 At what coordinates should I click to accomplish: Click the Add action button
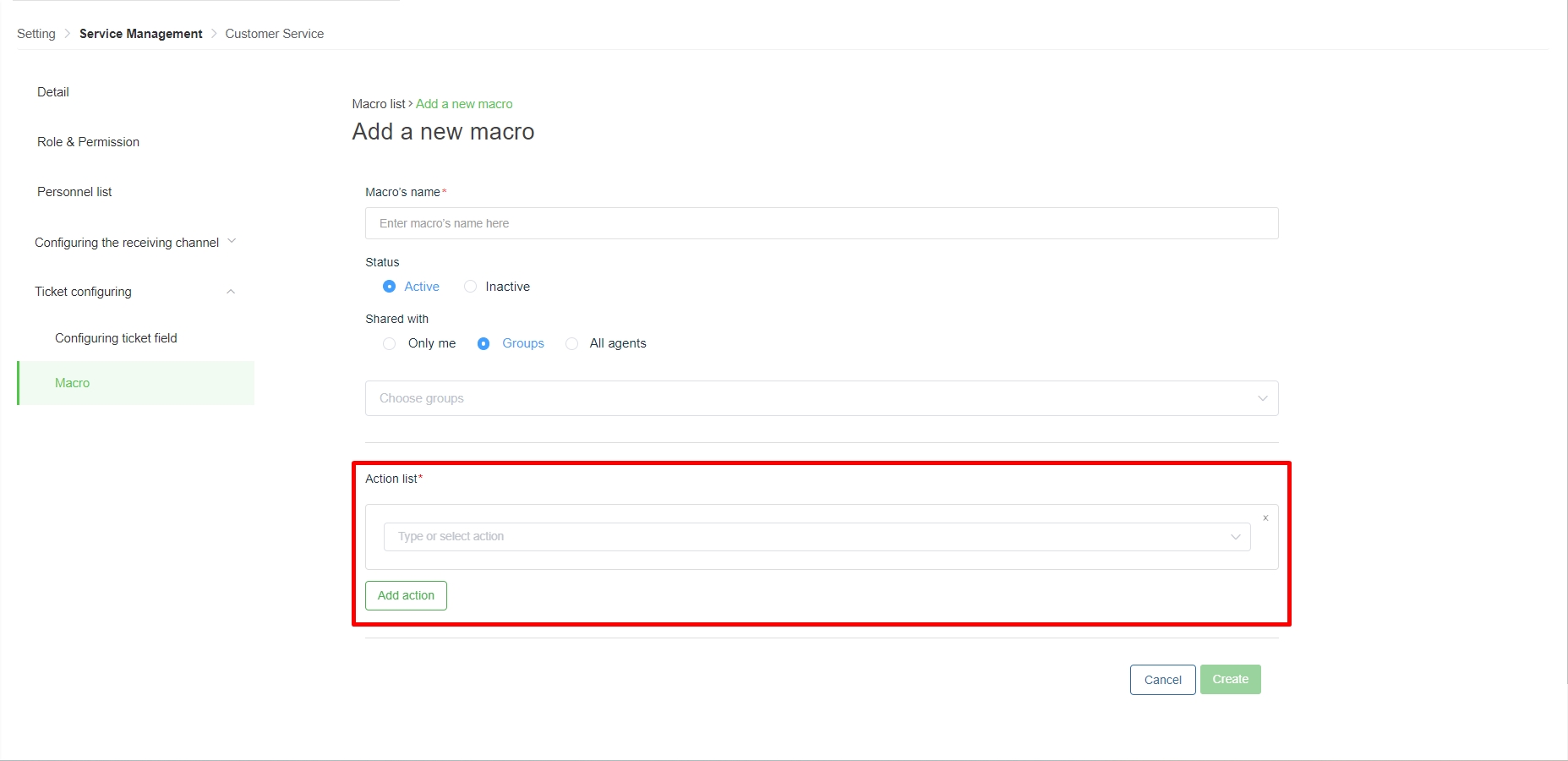tap(406, 595)
